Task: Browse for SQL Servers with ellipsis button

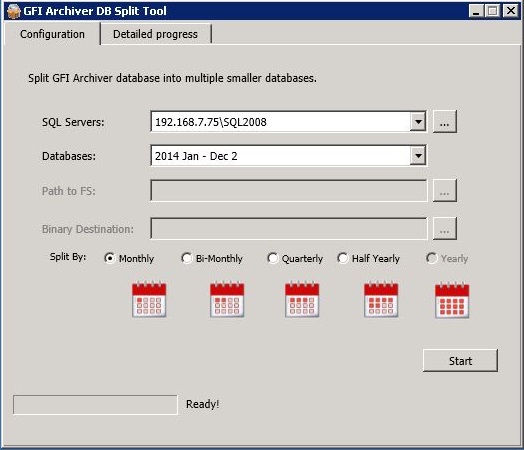Action: 444,122
